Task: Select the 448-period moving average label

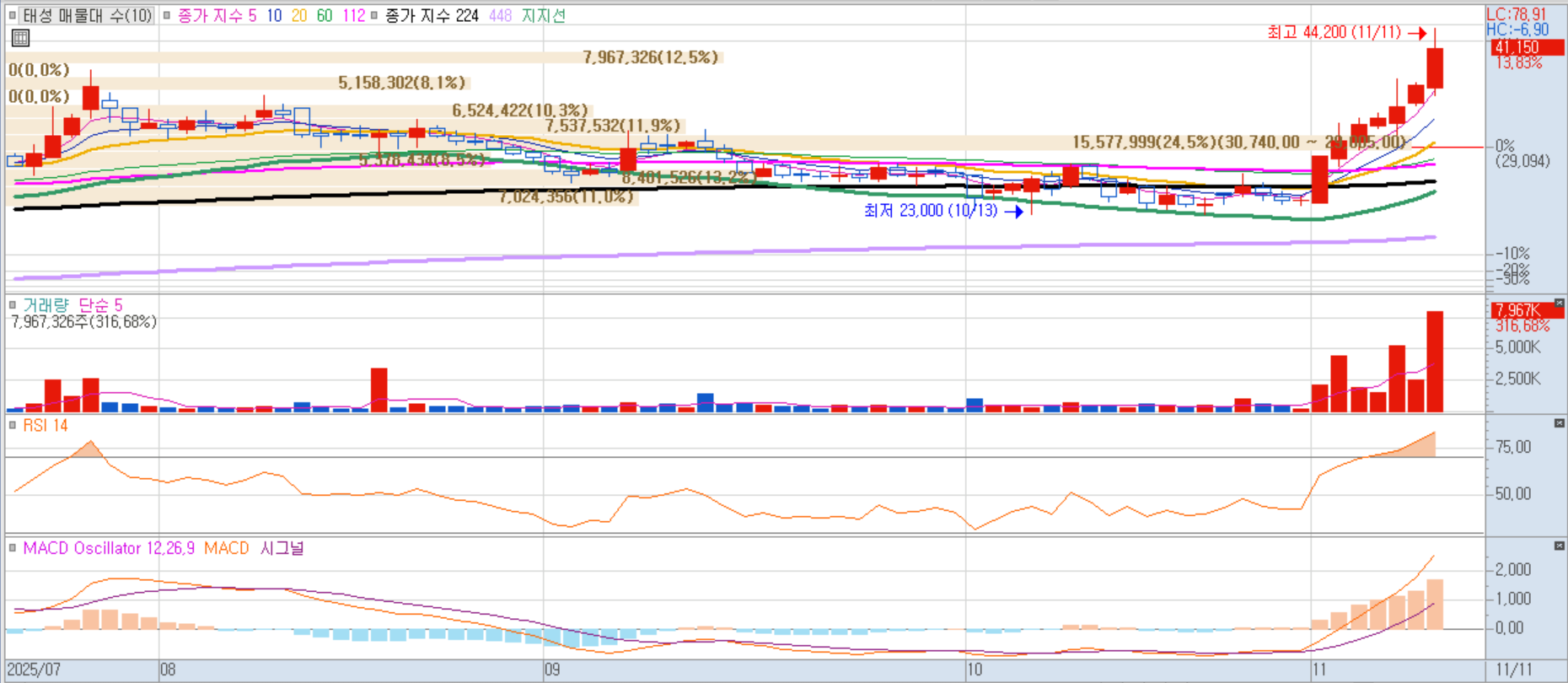Action: [501, 15]
